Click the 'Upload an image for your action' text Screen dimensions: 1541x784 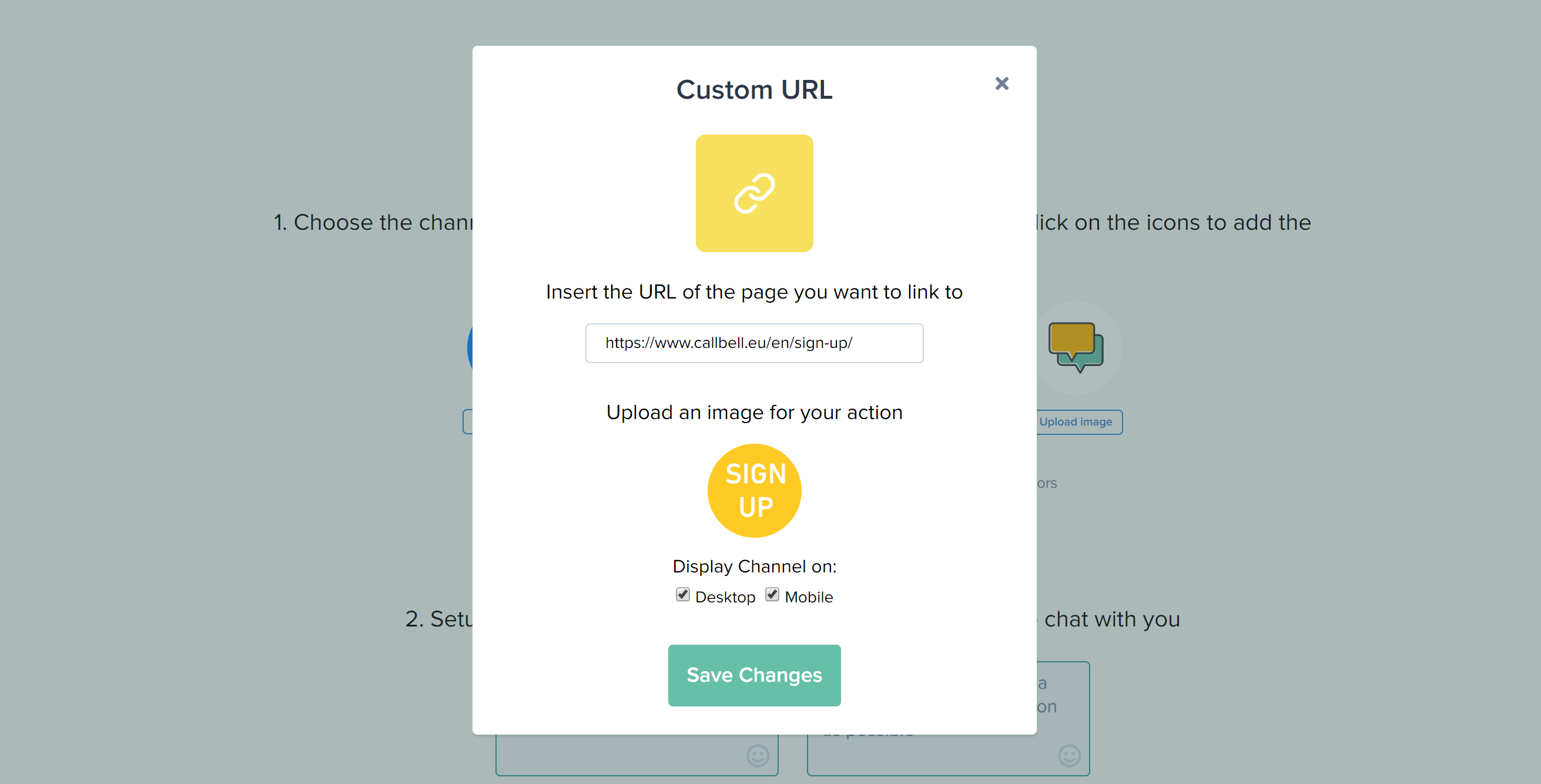coord(755,412)
